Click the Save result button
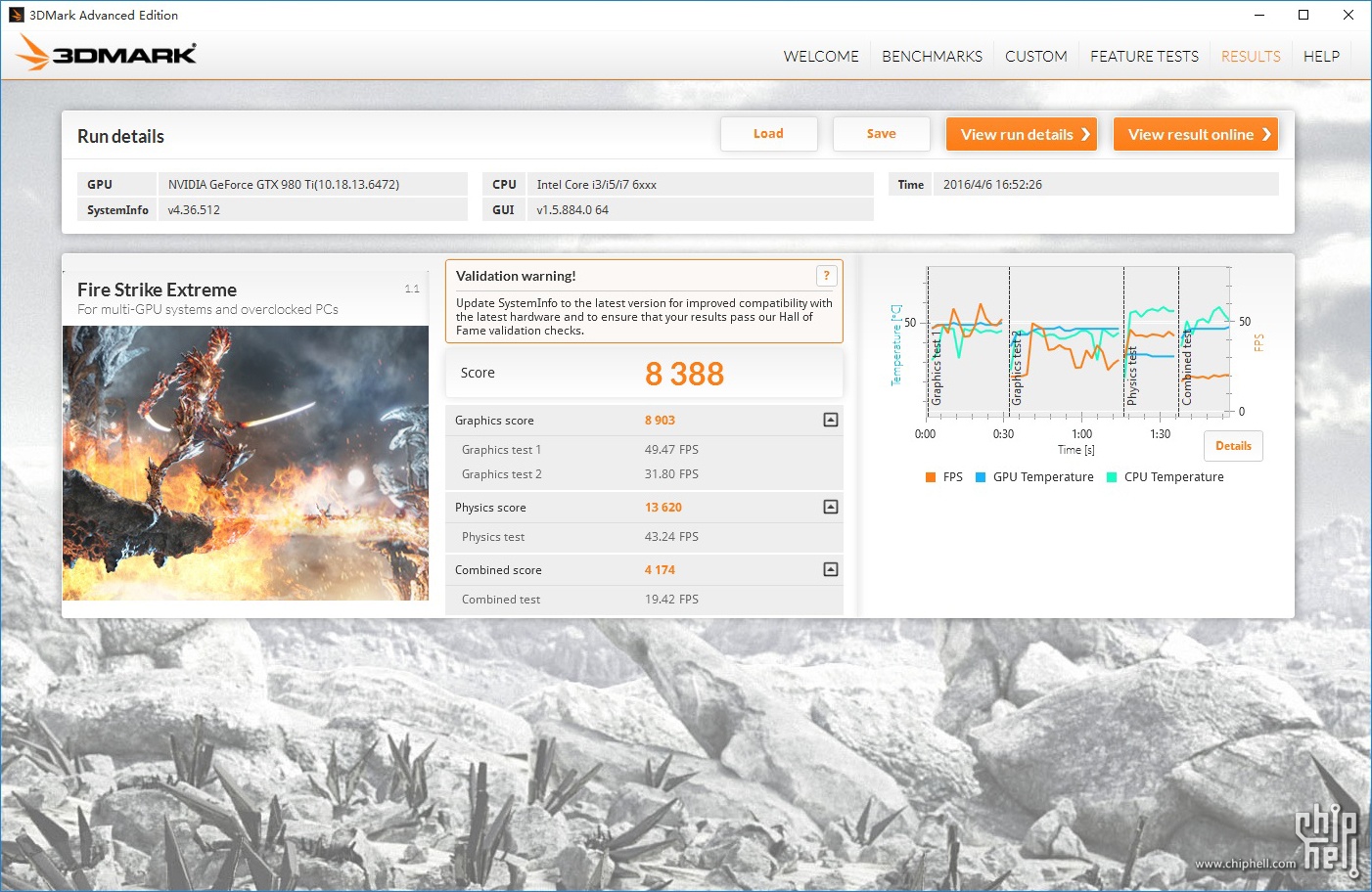The width and height of the screenshot is (1372, 892). tap(881, 134)
